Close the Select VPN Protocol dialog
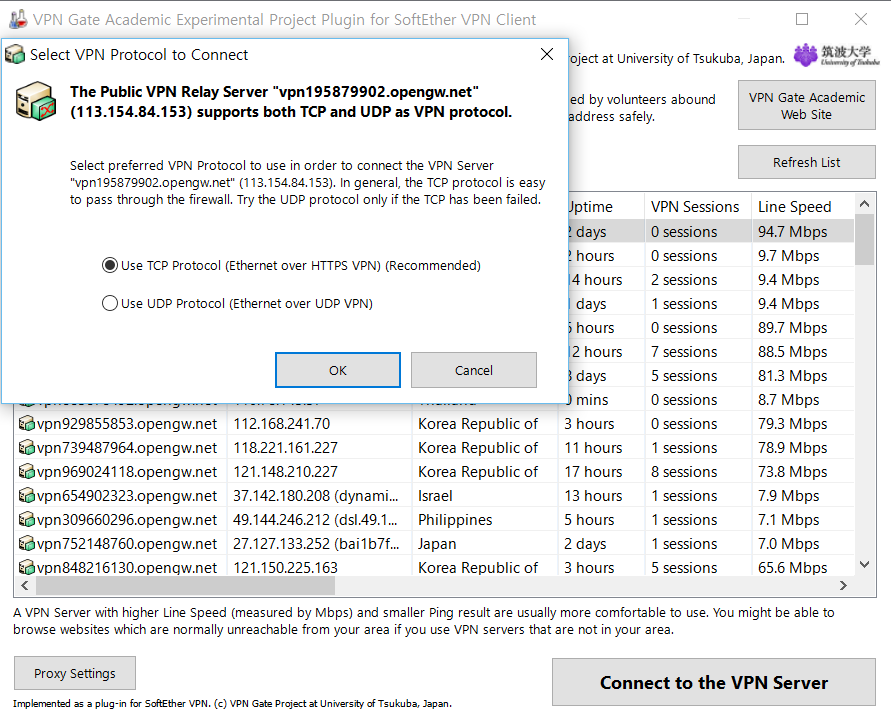 (547, 54)
